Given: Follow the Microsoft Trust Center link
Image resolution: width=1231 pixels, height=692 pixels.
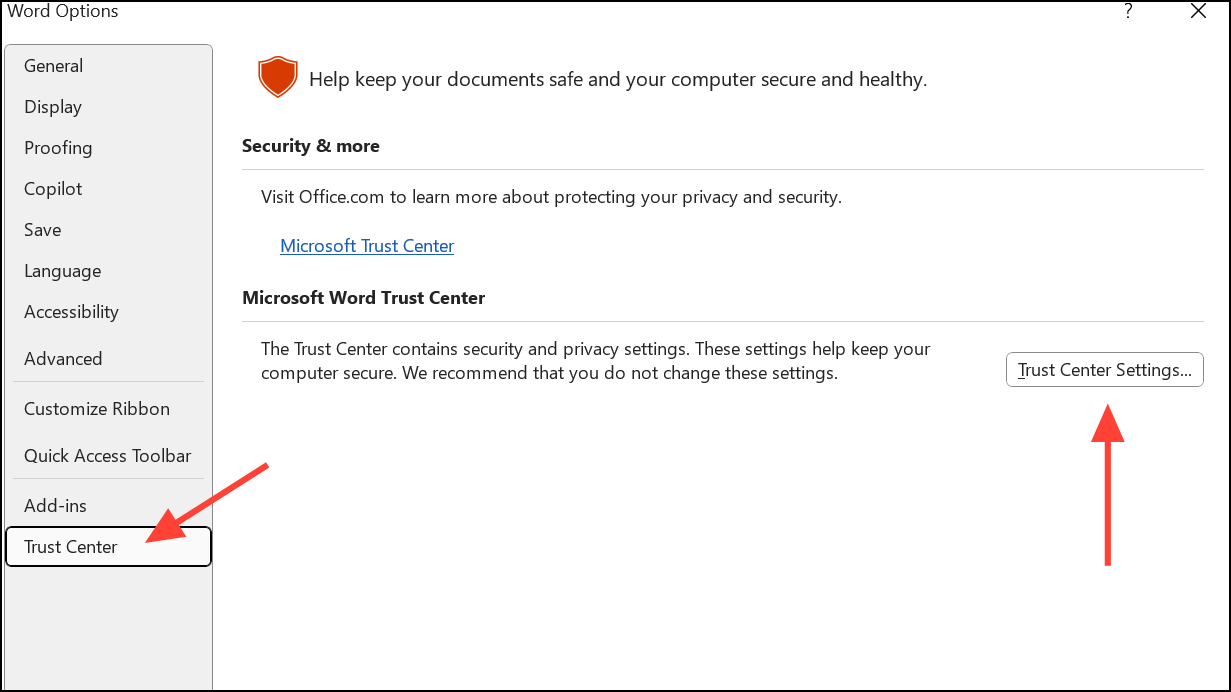Looking at the screenshot, I should (x=367, y=246).
